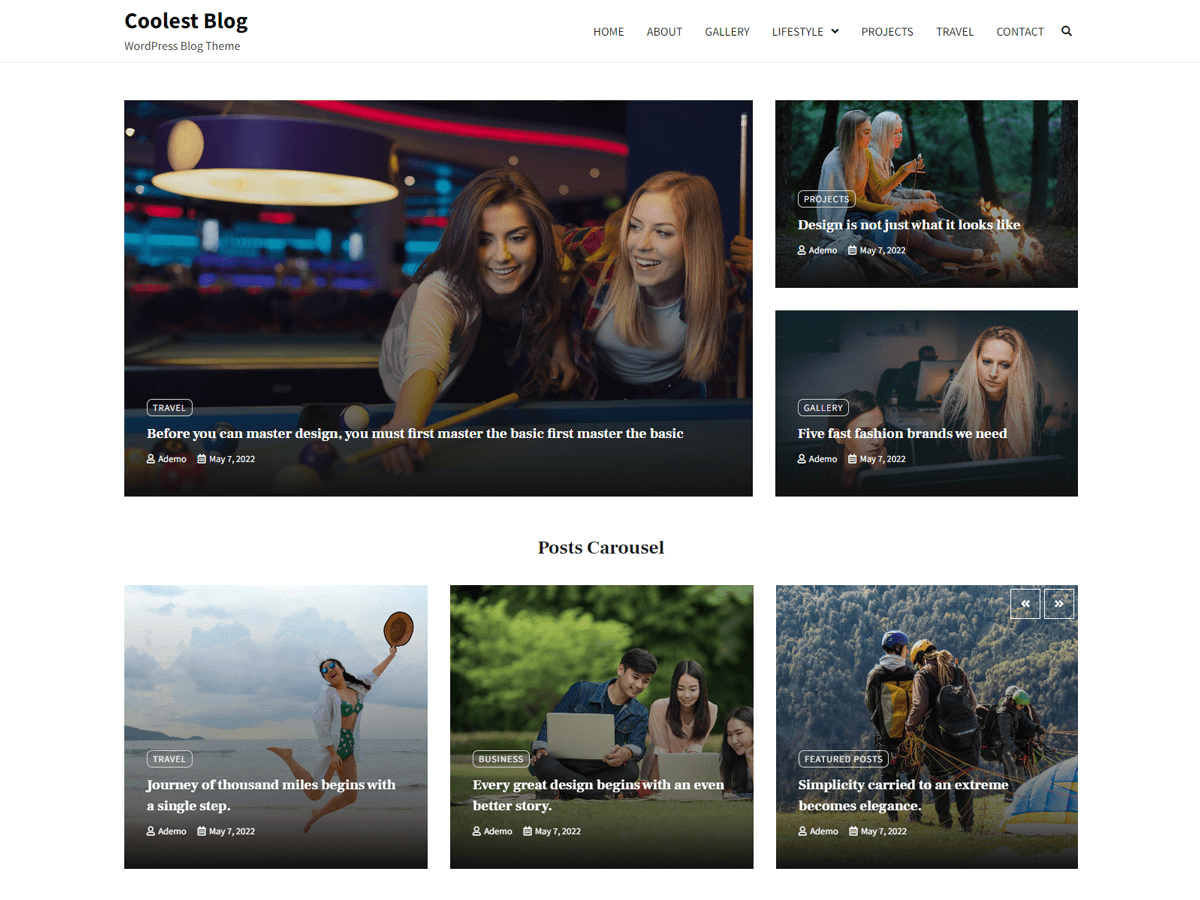Viewport: 1200px width, 900px height.
Task: Select the GALLERY category pill on the sidebar post
Action: pos(822,407)
